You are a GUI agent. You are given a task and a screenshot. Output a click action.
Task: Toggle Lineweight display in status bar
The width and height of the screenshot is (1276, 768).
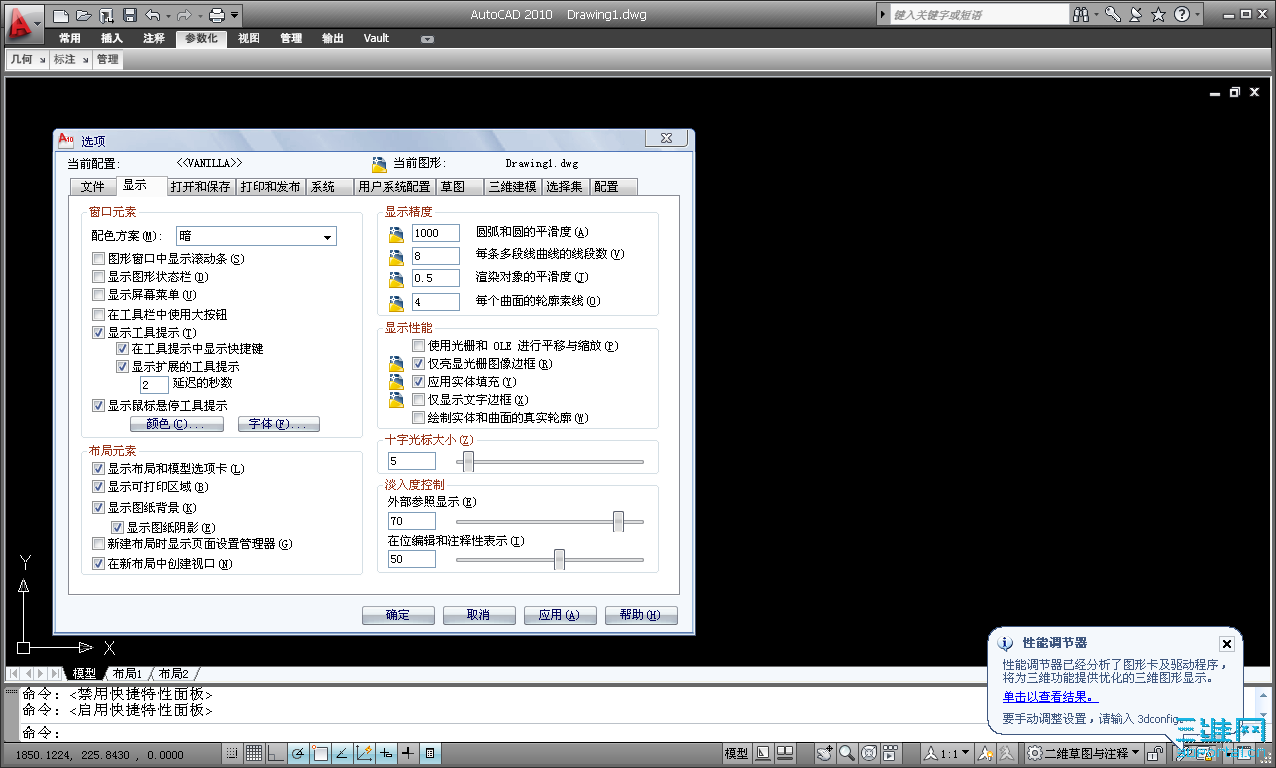coord(407,753)
